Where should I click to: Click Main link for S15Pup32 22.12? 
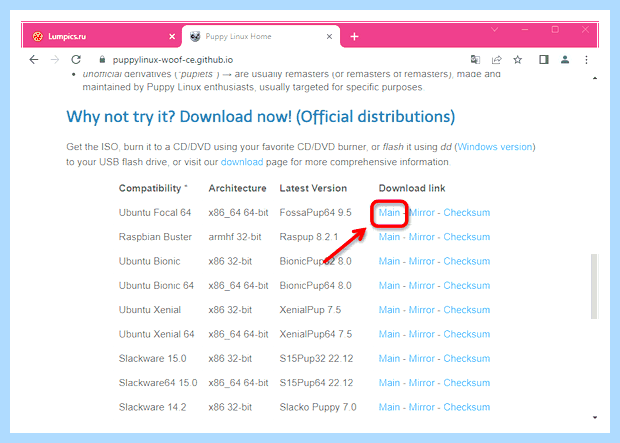coord(389,359)
